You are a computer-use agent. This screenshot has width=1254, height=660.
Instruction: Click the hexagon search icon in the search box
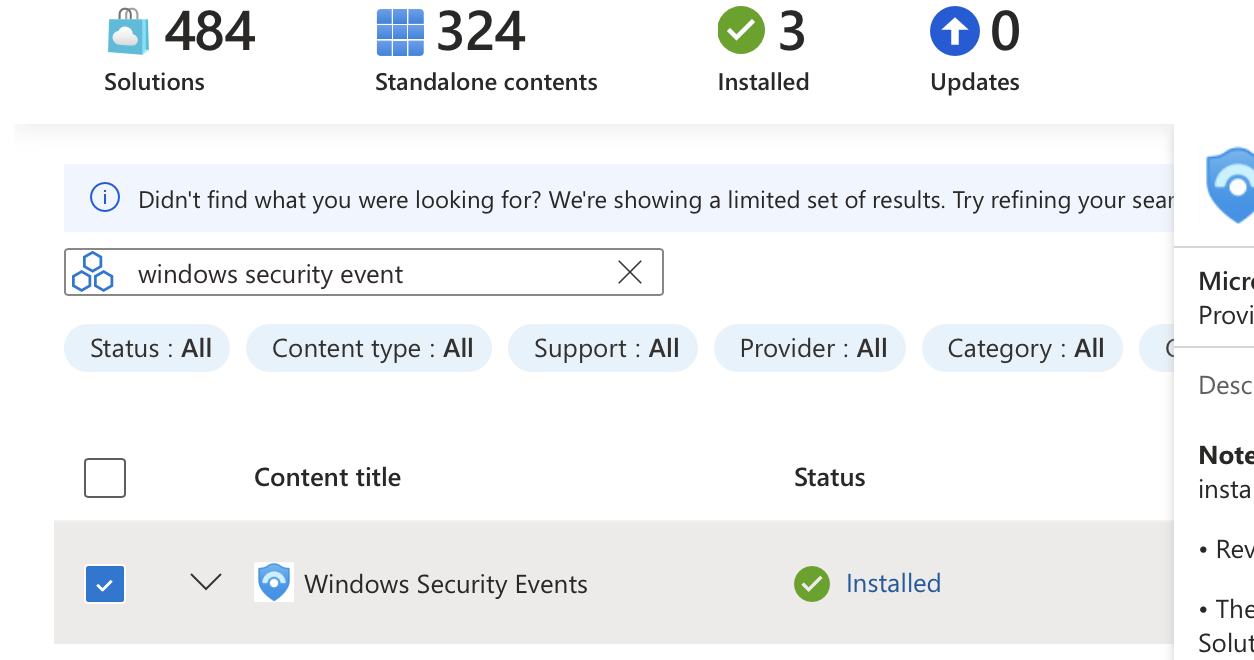pyautogui.click(x=93, y=271)
